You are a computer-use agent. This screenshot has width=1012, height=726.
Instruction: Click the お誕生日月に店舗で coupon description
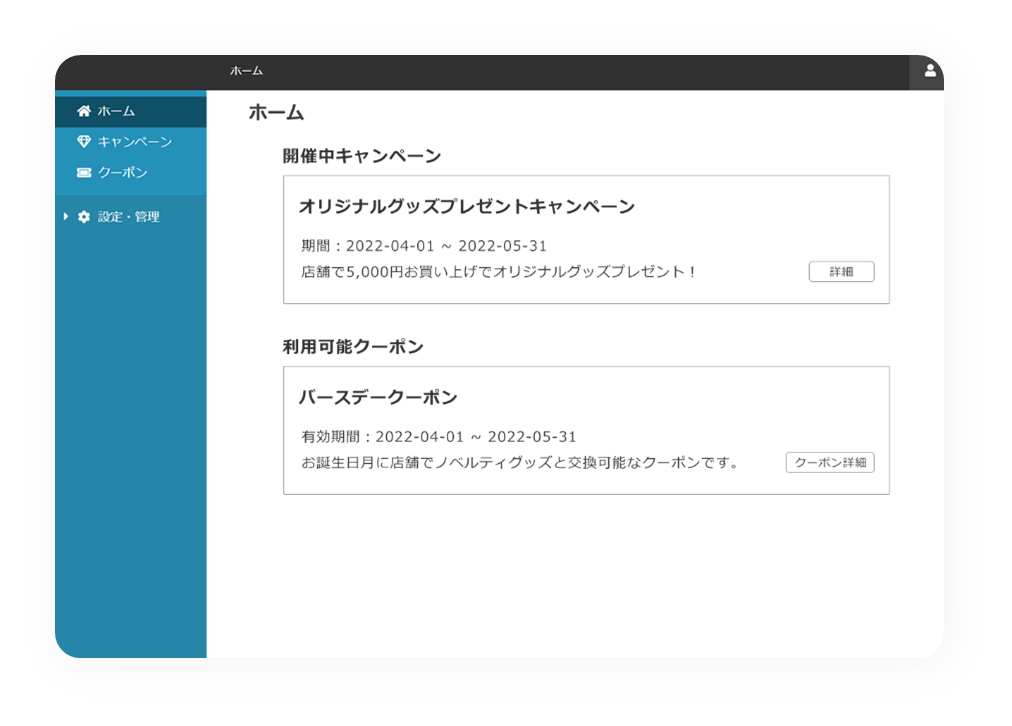[x=520, y=463]
